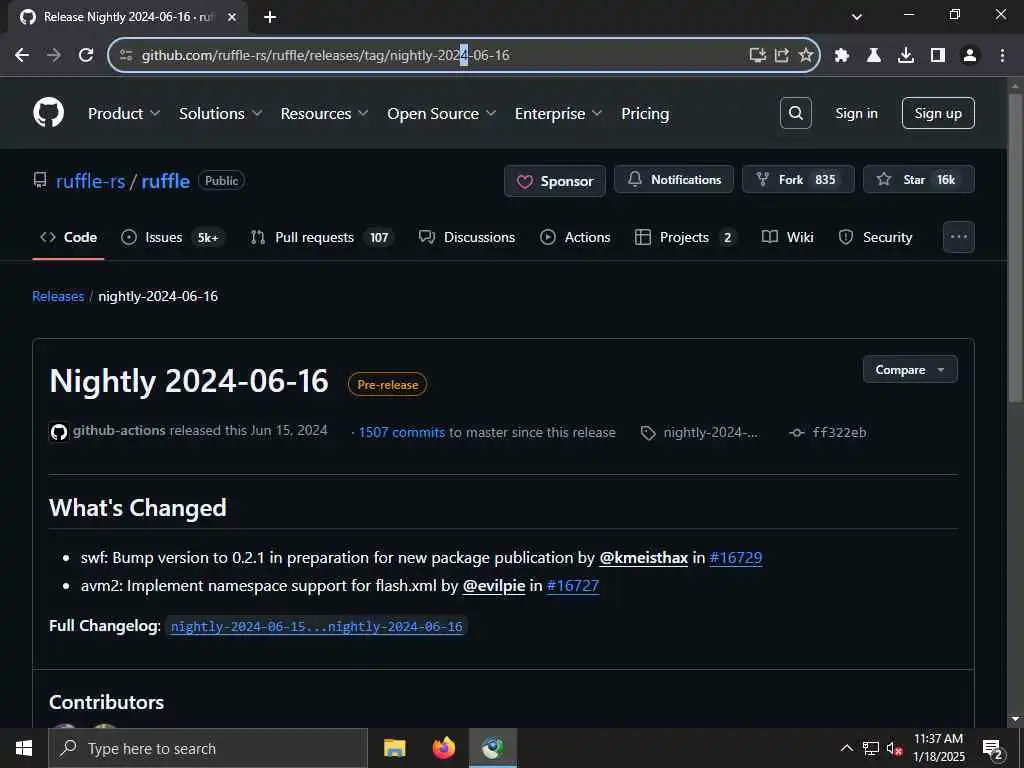Click the Notifications bell button
This screenshot has height=768, width=1024.
coord(674,179)
